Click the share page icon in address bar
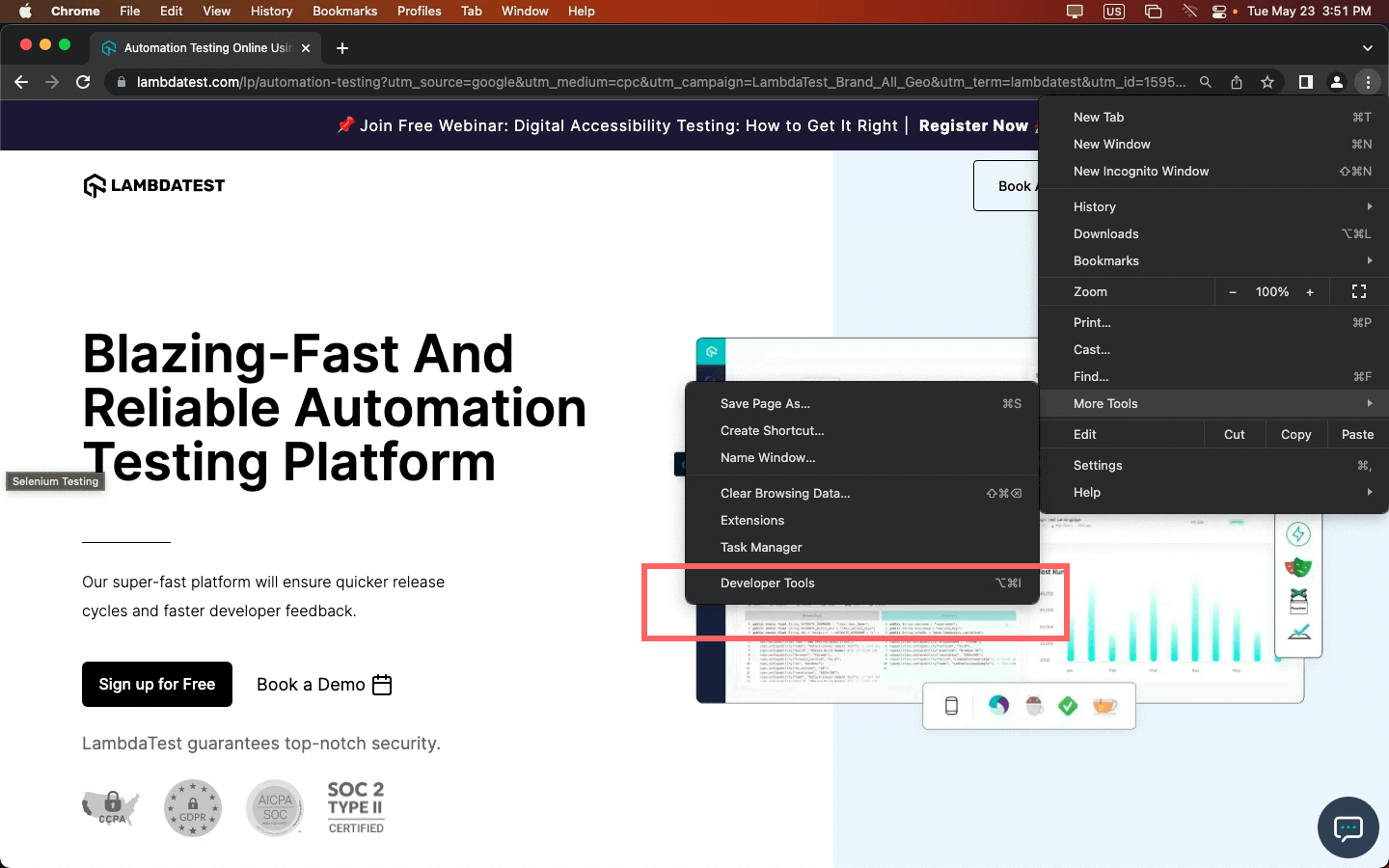 click(x=1237, y=82)
